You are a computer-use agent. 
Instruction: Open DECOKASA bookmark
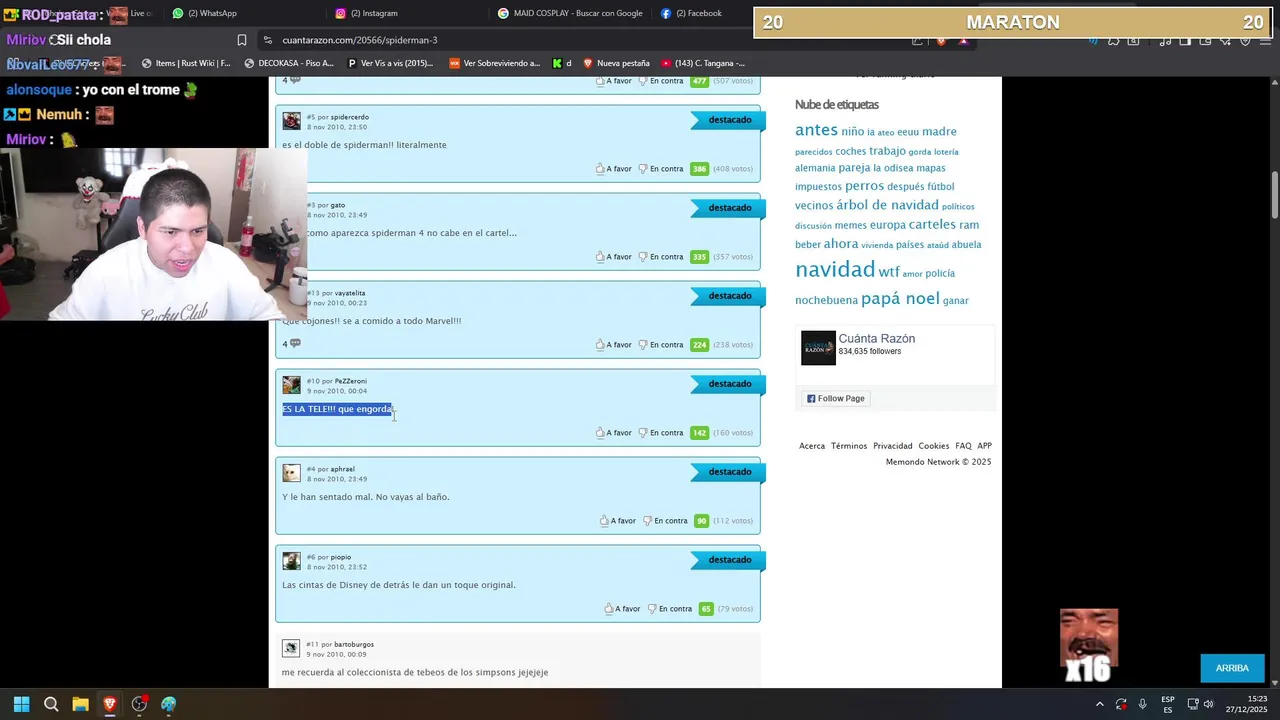(x=289, y=63)
